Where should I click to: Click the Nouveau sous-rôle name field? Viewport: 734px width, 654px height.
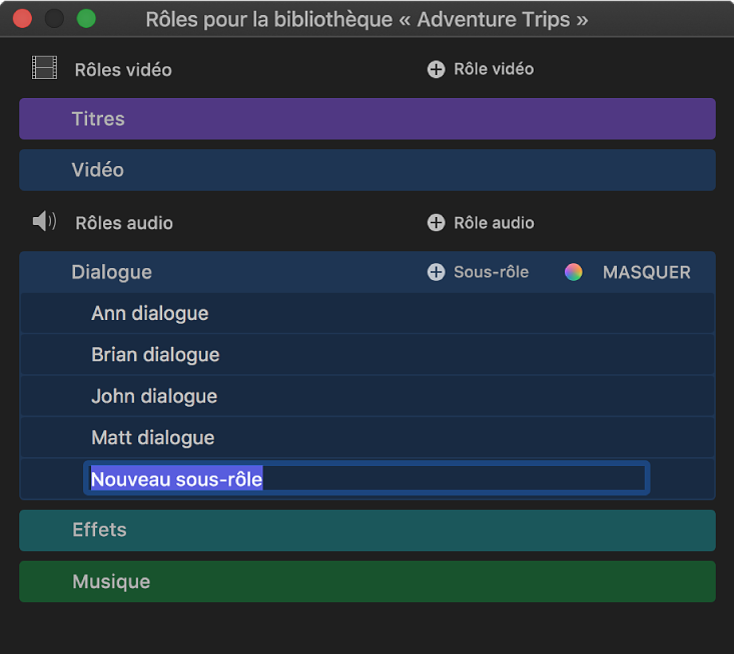366,479
